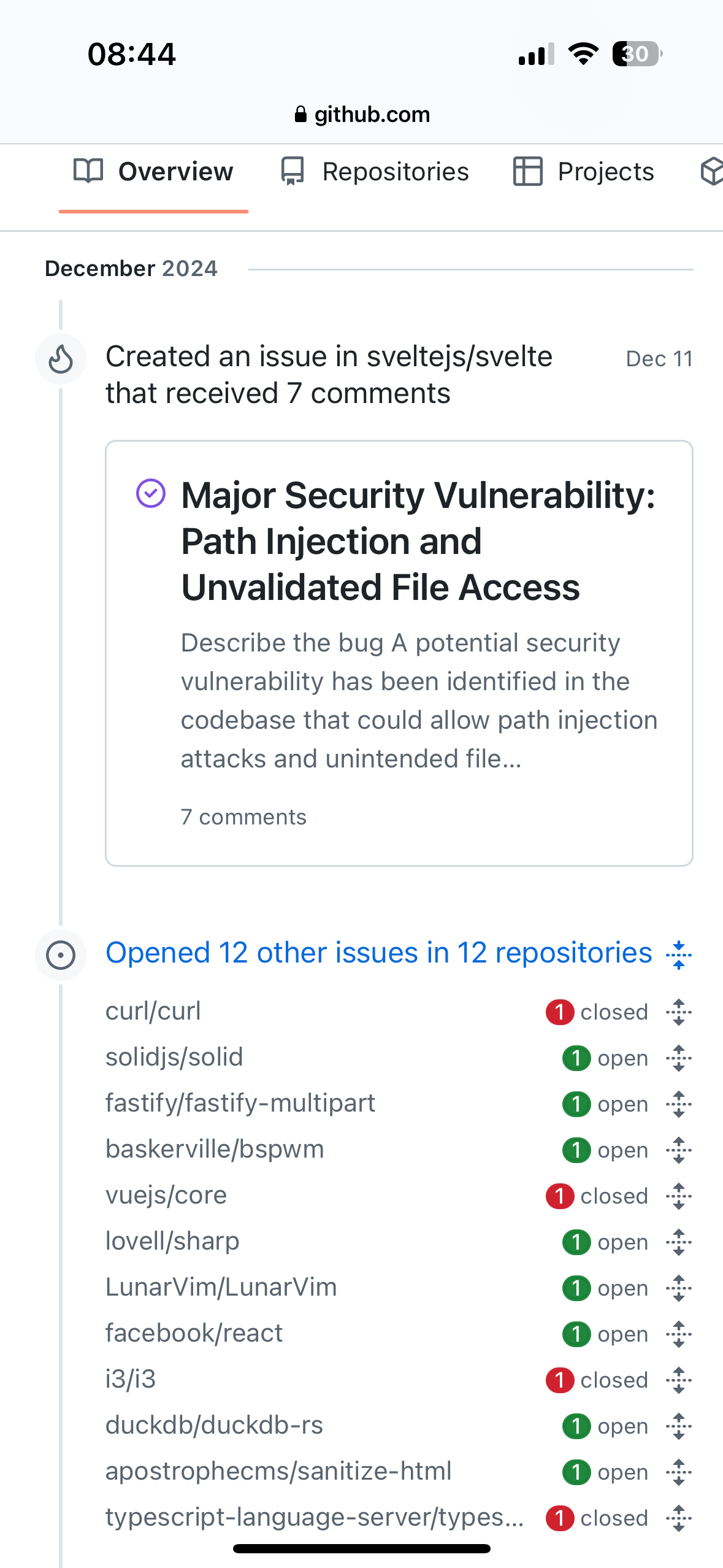Click the Packages cube icon
Screen dimensions: 723x1568
(x=711, y=171)
